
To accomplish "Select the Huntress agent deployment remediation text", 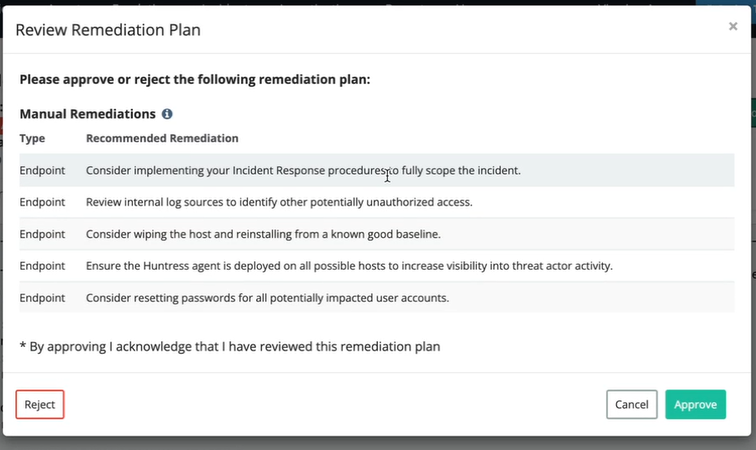I will point(349,266).
